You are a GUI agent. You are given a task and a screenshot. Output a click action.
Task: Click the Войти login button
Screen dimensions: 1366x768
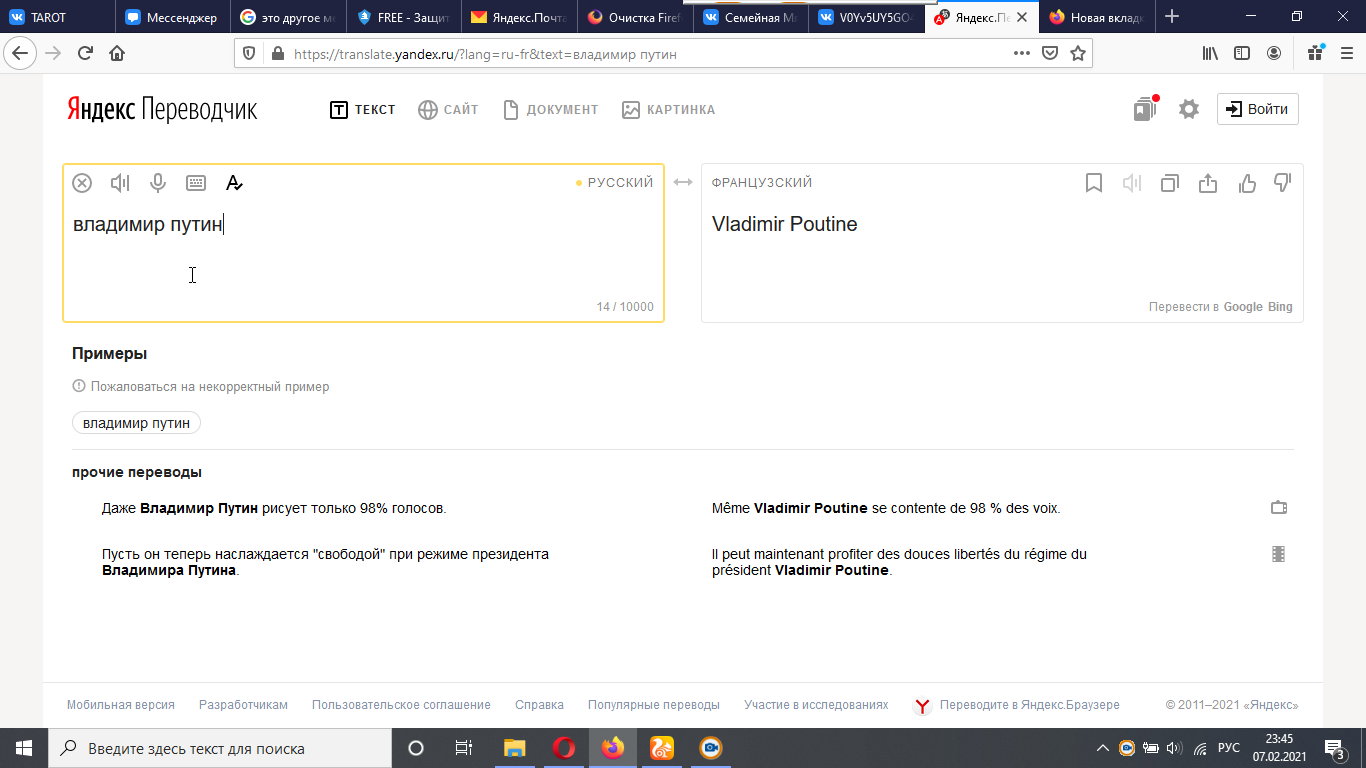click(x=1258, y=109)
